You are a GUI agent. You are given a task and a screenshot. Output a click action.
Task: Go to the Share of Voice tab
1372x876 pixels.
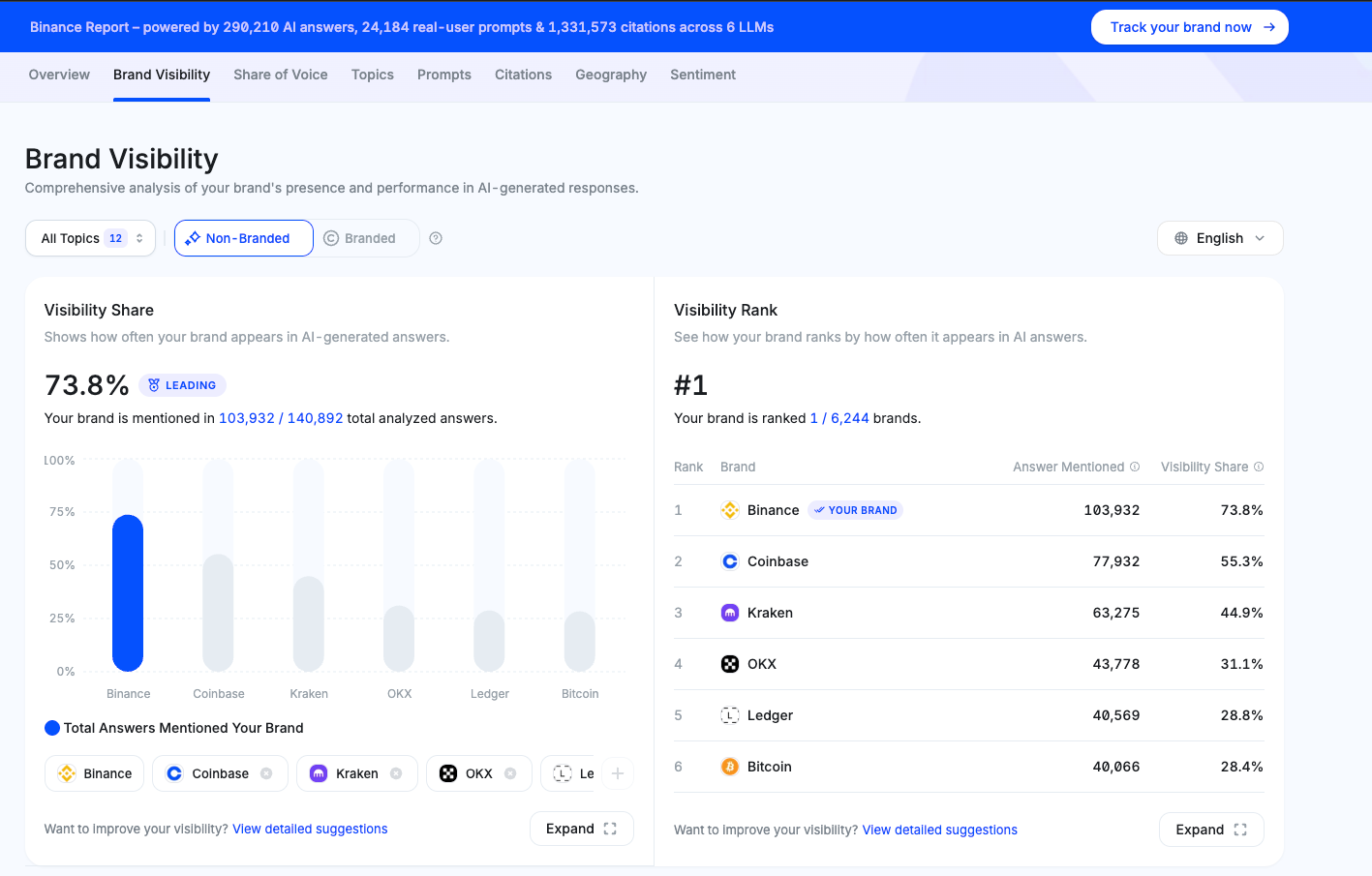(281, 75)
